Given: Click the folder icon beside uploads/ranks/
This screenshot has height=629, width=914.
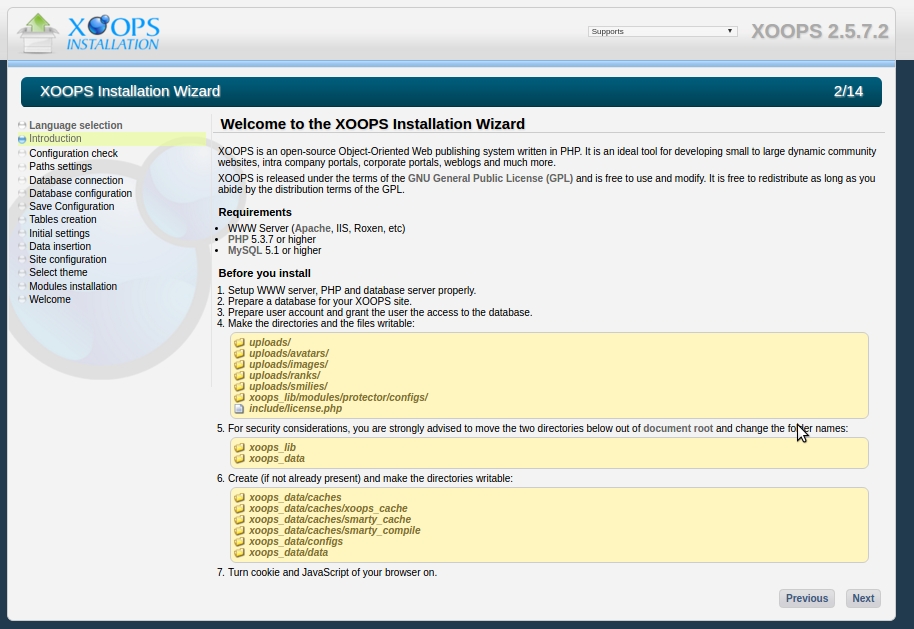Looking at the screenshot, I should pyautogui.click(x=239, y=376).
